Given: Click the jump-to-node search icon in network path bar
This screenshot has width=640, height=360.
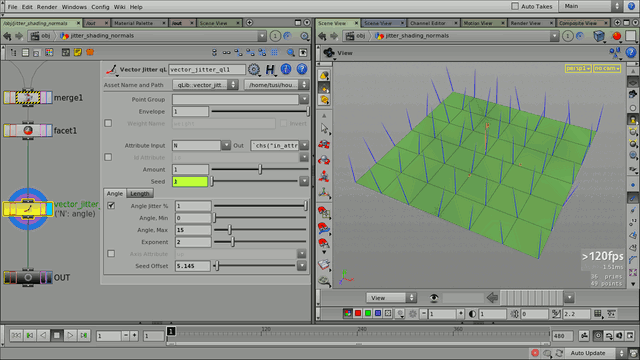Looking at the screenshot, I should pos(304,36).
